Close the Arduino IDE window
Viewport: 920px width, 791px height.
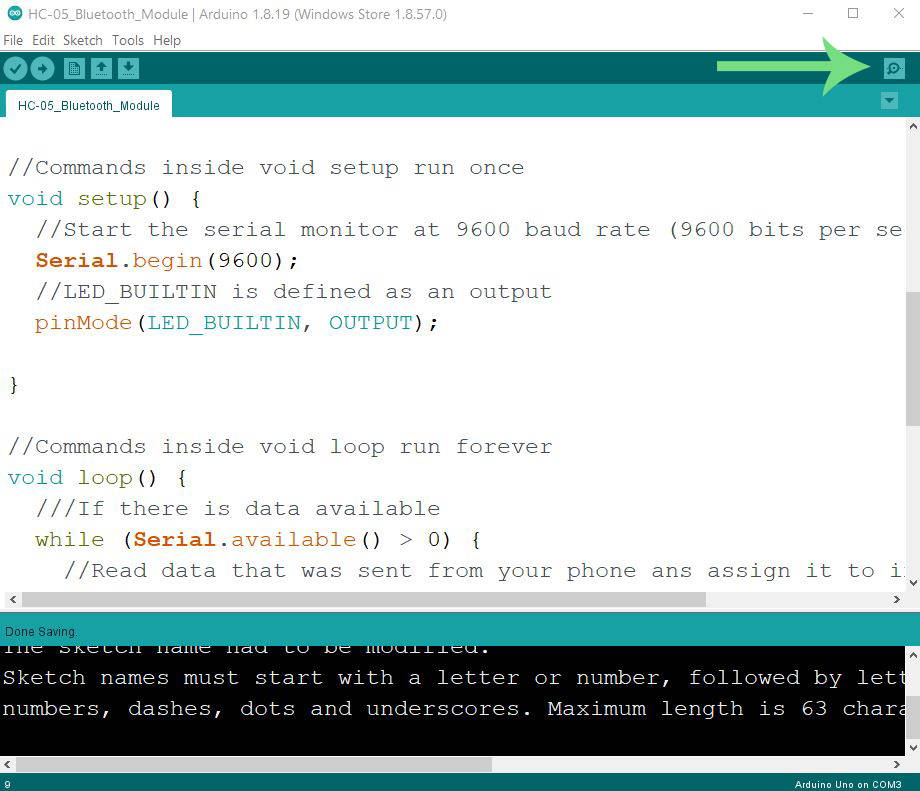(x=898, y=13)
